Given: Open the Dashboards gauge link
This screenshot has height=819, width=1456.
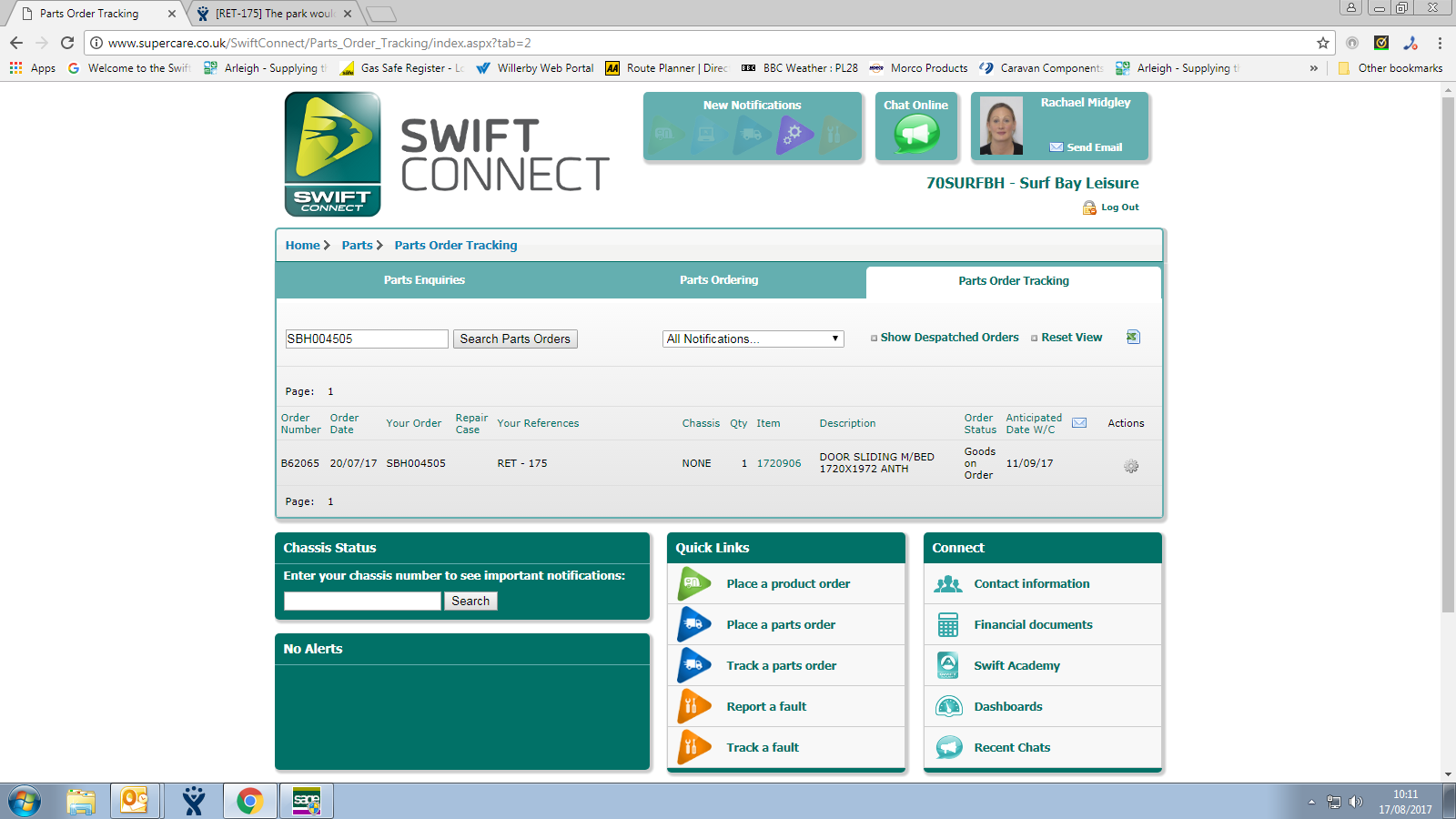Looking at the screenshot, I should coord(1007,706).
